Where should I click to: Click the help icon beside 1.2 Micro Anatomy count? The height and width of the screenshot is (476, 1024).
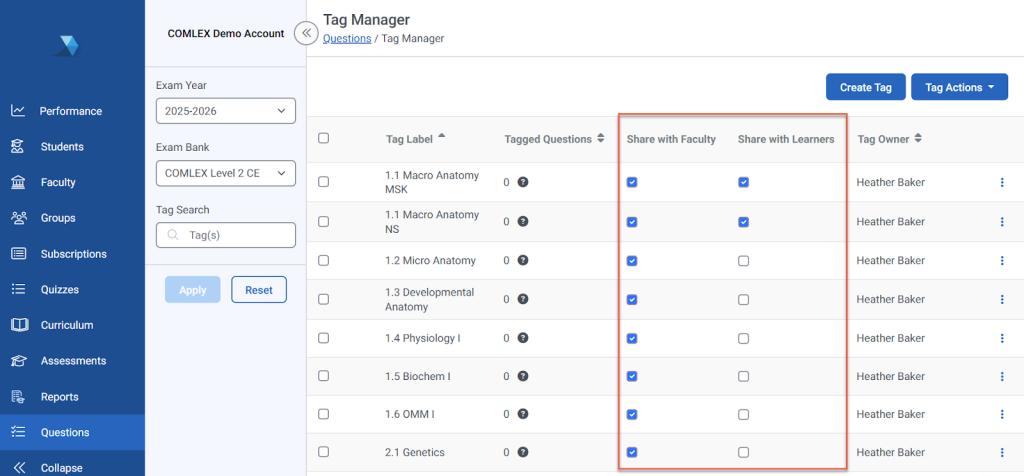(523, 261)
